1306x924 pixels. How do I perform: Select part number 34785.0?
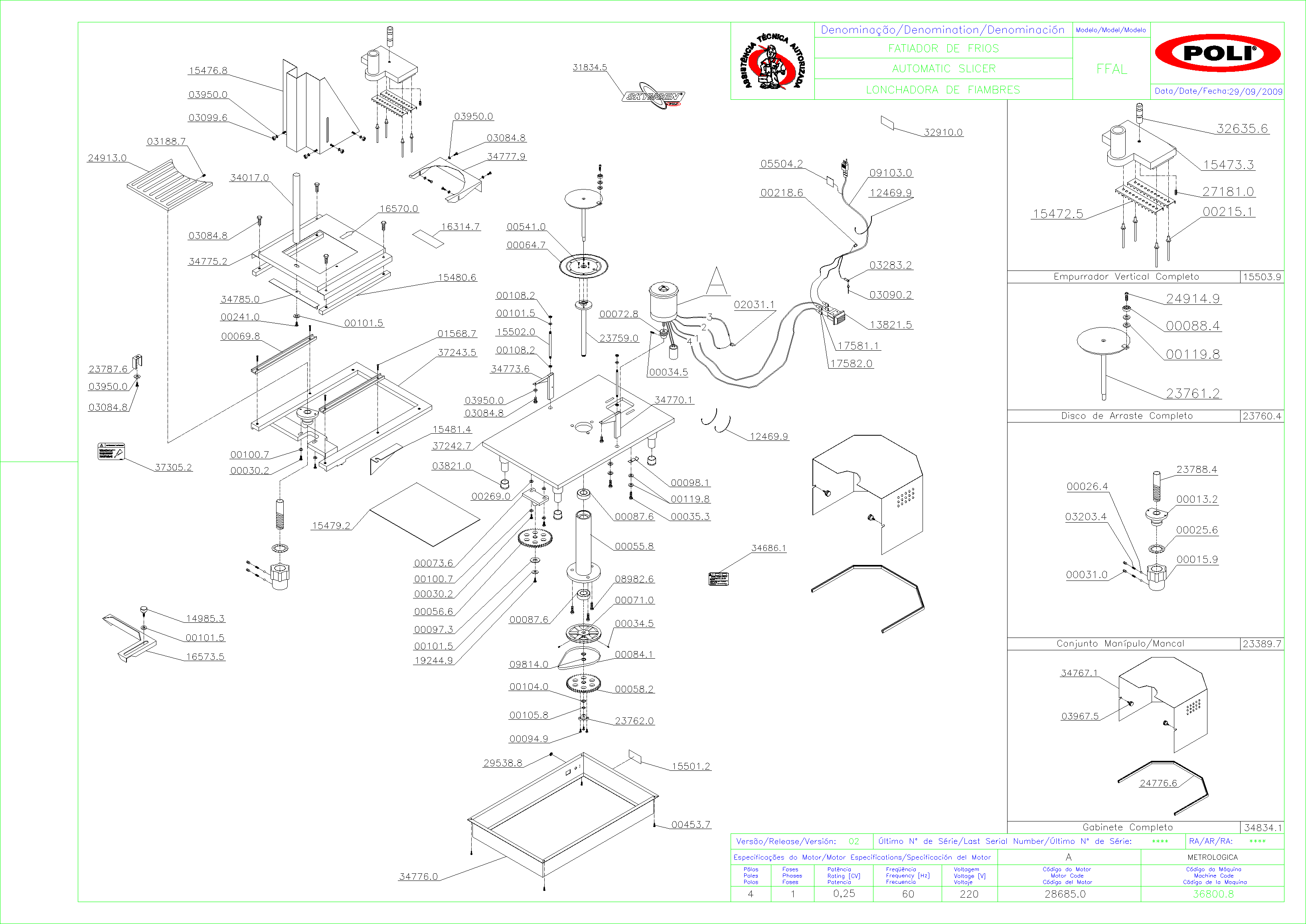[240, 299]
